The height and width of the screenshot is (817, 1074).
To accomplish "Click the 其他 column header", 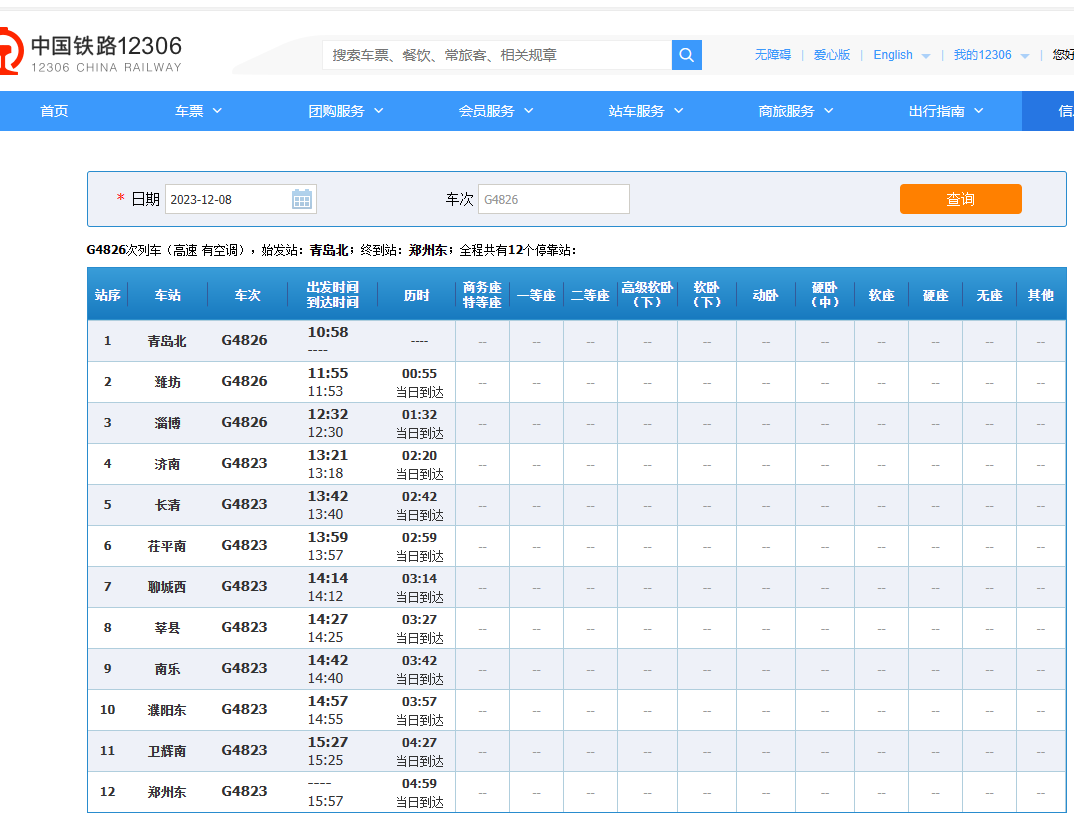I will click(x=1040, y=295).
